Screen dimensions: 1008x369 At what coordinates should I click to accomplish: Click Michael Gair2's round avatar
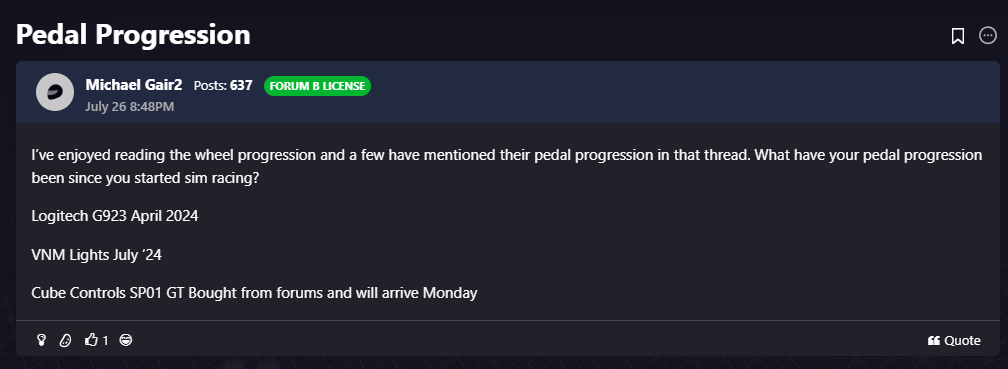pos(55,92)
